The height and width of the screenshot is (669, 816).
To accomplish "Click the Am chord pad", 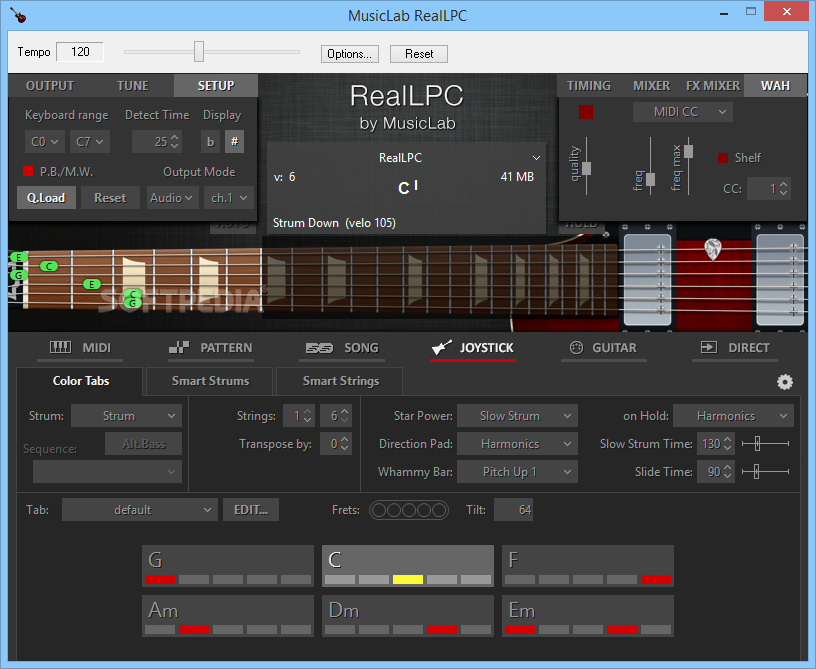I will [x=228, y=616].
